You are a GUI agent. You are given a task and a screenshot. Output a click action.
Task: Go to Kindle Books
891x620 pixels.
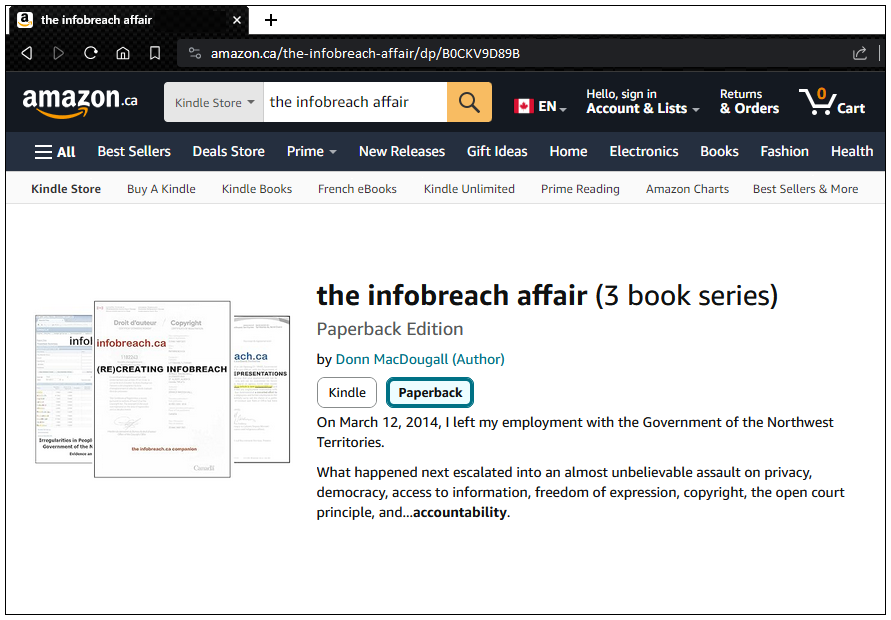point(257,189)
